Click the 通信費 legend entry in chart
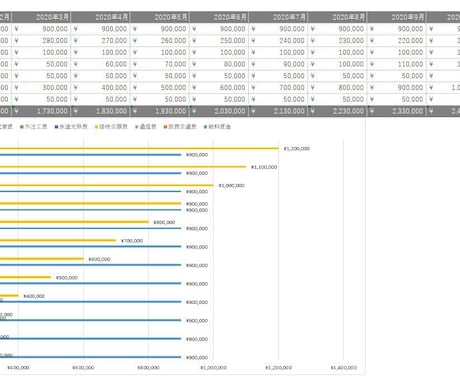460x380 pixels. (146, 127)
